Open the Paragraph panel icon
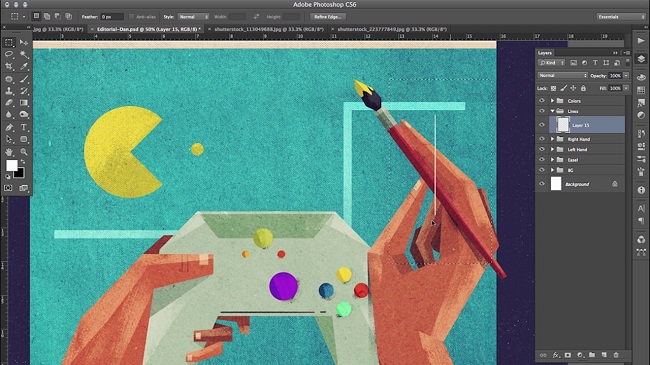650x365 pixels. [x=641, y=221]
